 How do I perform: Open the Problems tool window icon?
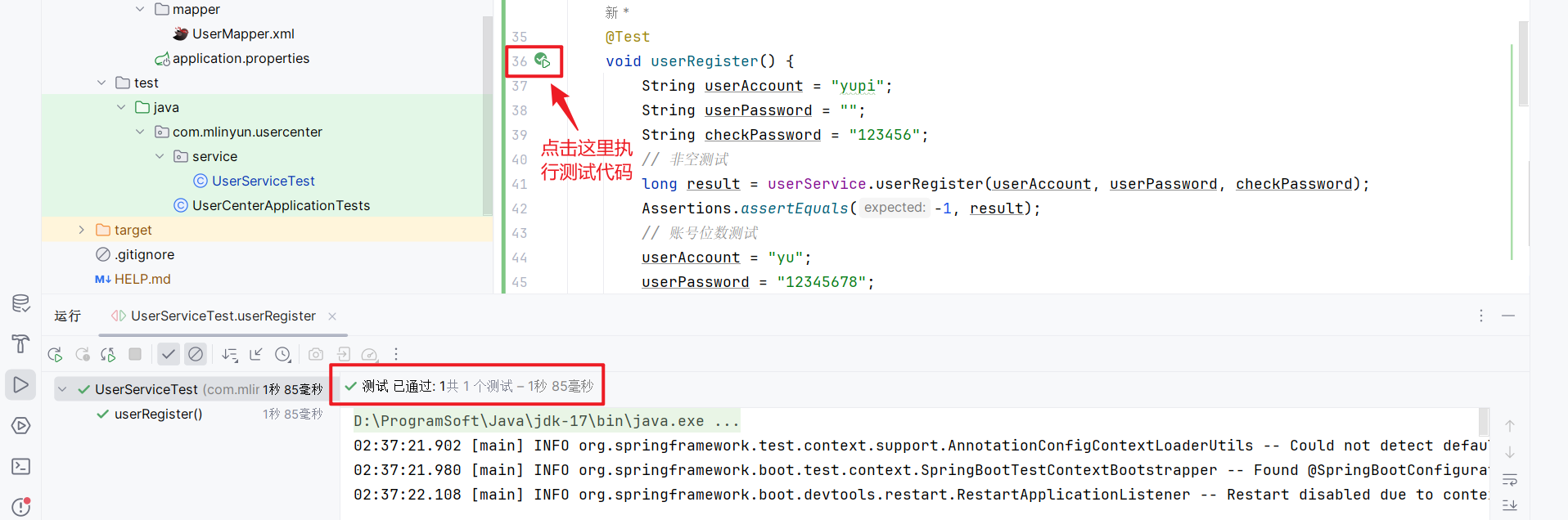click(20, 507)
